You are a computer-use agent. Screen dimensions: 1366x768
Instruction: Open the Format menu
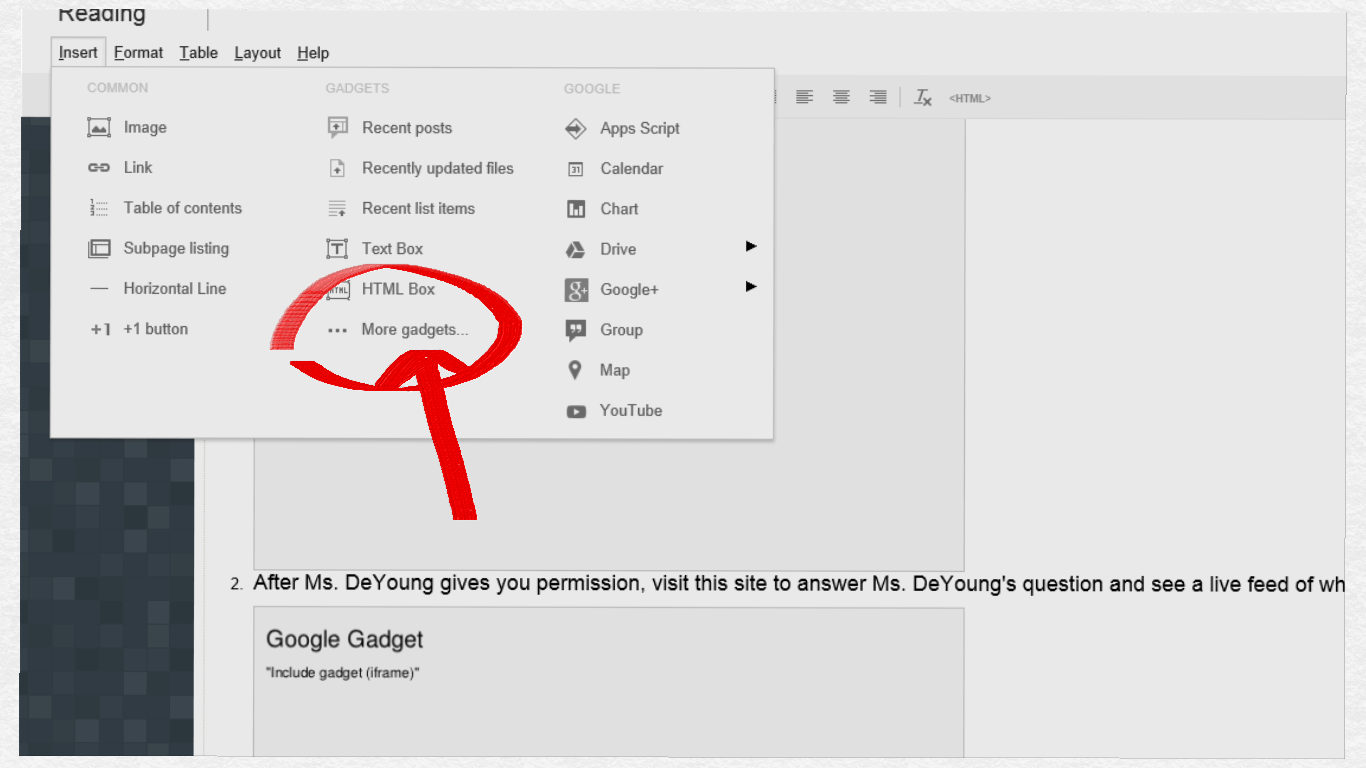coord(138,53)
